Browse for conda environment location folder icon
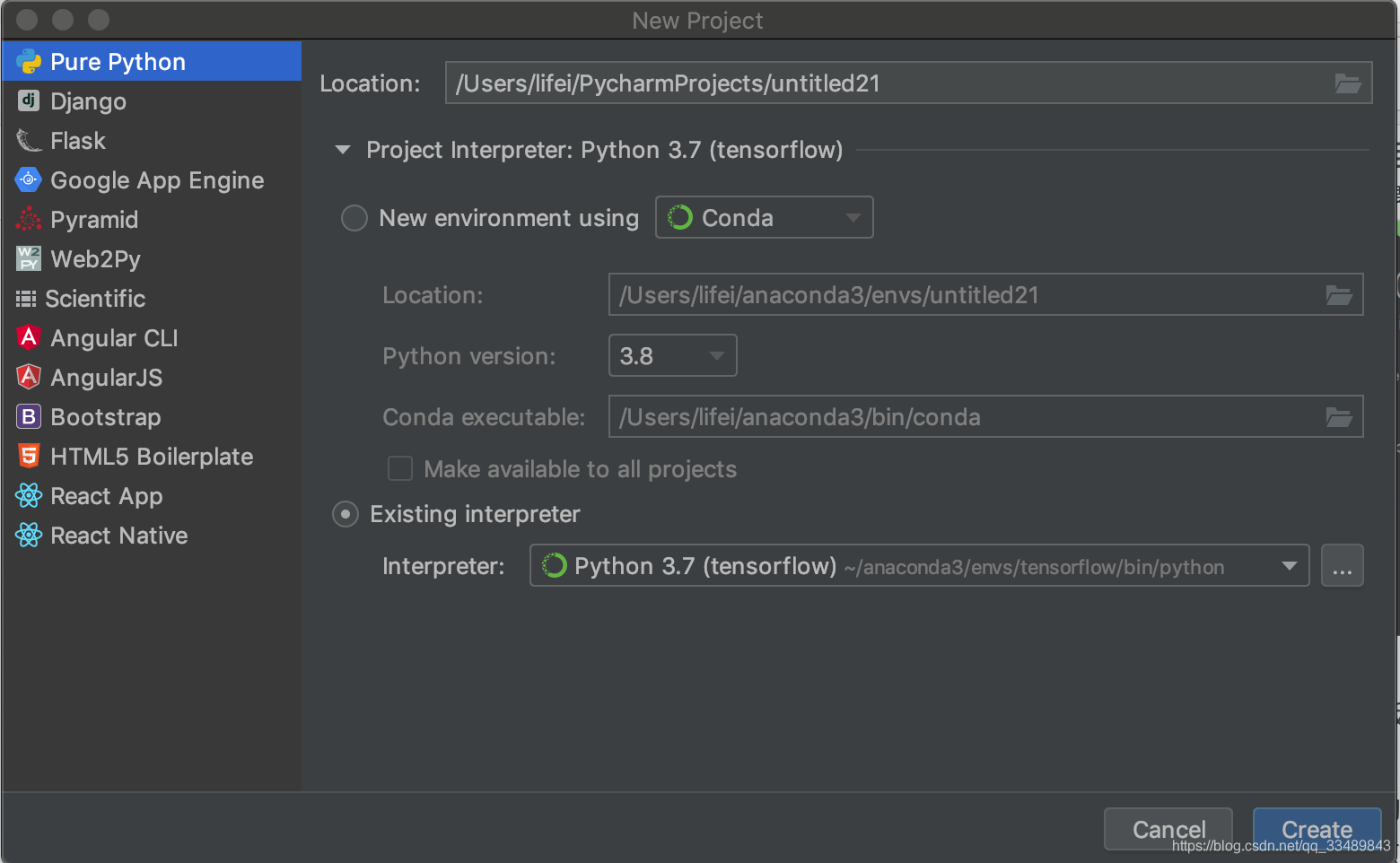 (1339, 295)
